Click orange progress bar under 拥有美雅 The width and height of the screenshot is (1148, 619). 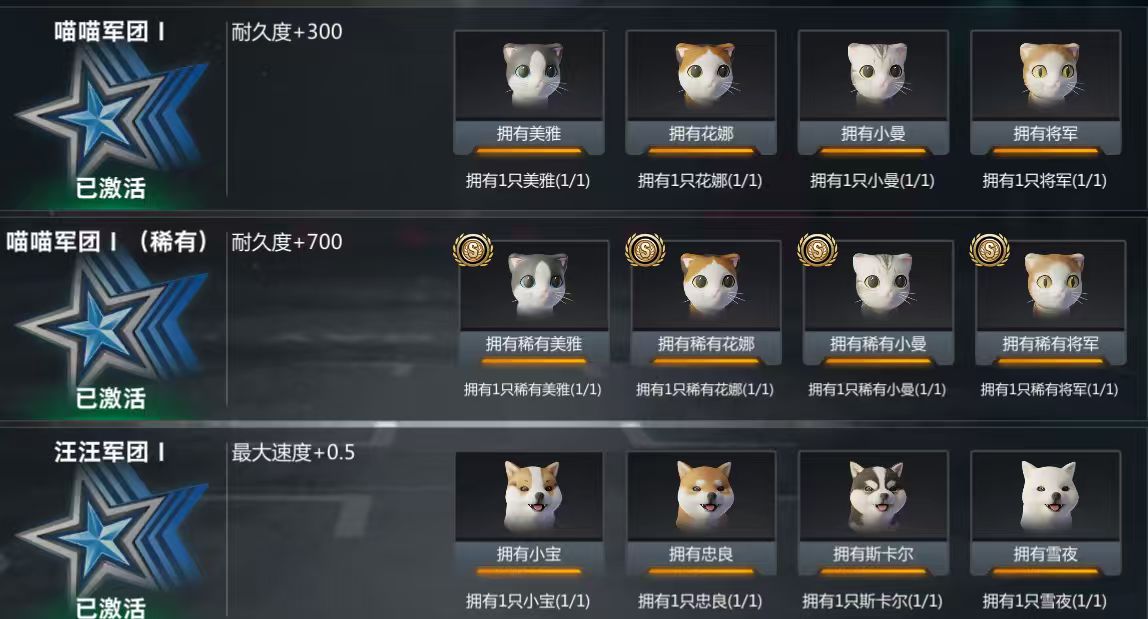pyautogui.click(x=529, y=151)
